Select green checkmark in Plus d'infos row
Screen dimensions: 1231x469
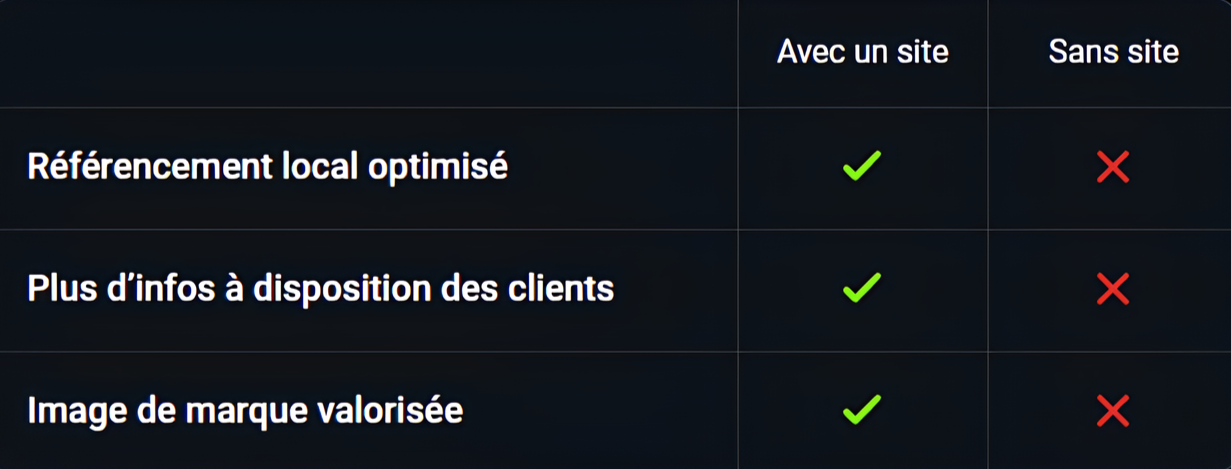[862, 288]
